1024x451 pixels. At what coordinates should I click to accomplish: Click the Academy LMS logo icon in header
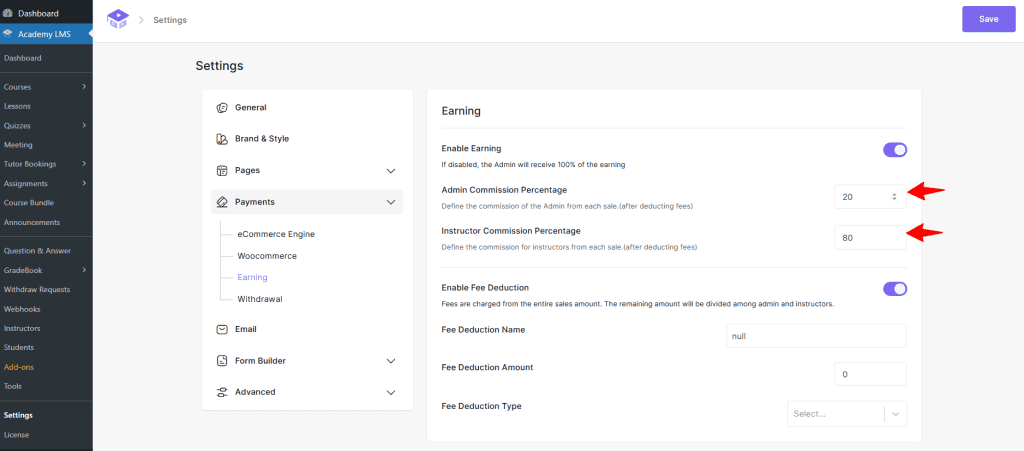(x=118, y=19)
